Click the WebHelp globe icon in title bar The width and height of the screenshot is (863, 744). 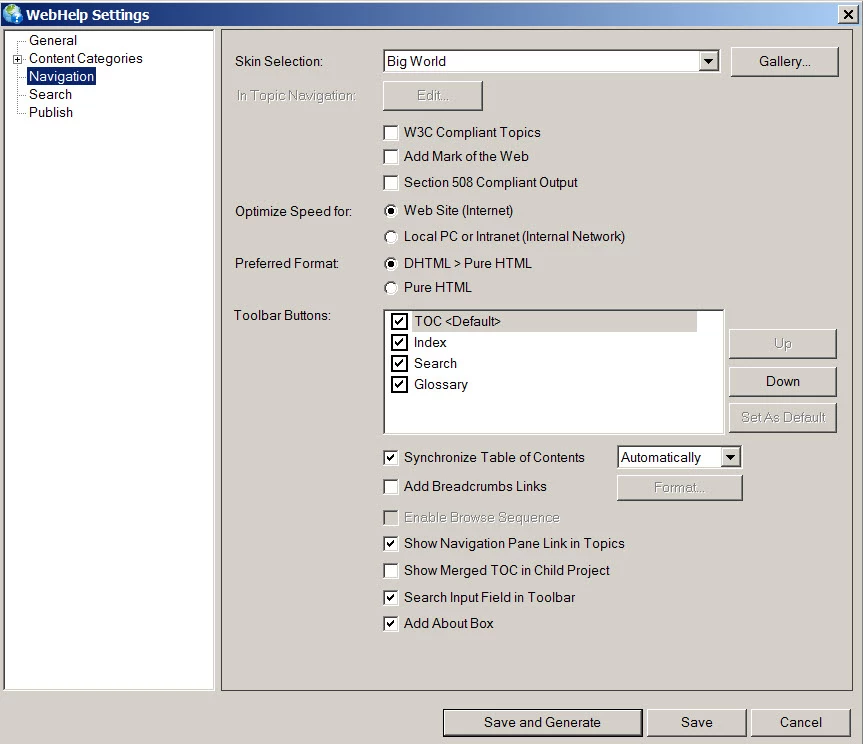(x=12, y=14)
